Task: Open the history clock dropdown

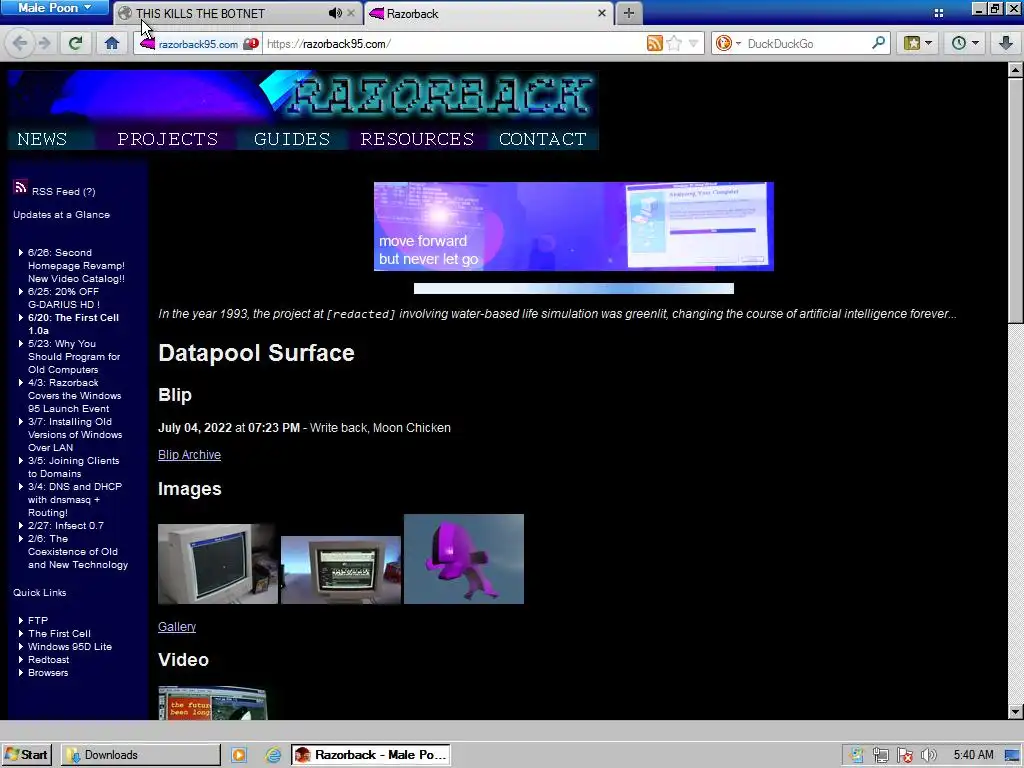Action: [965, 44]
